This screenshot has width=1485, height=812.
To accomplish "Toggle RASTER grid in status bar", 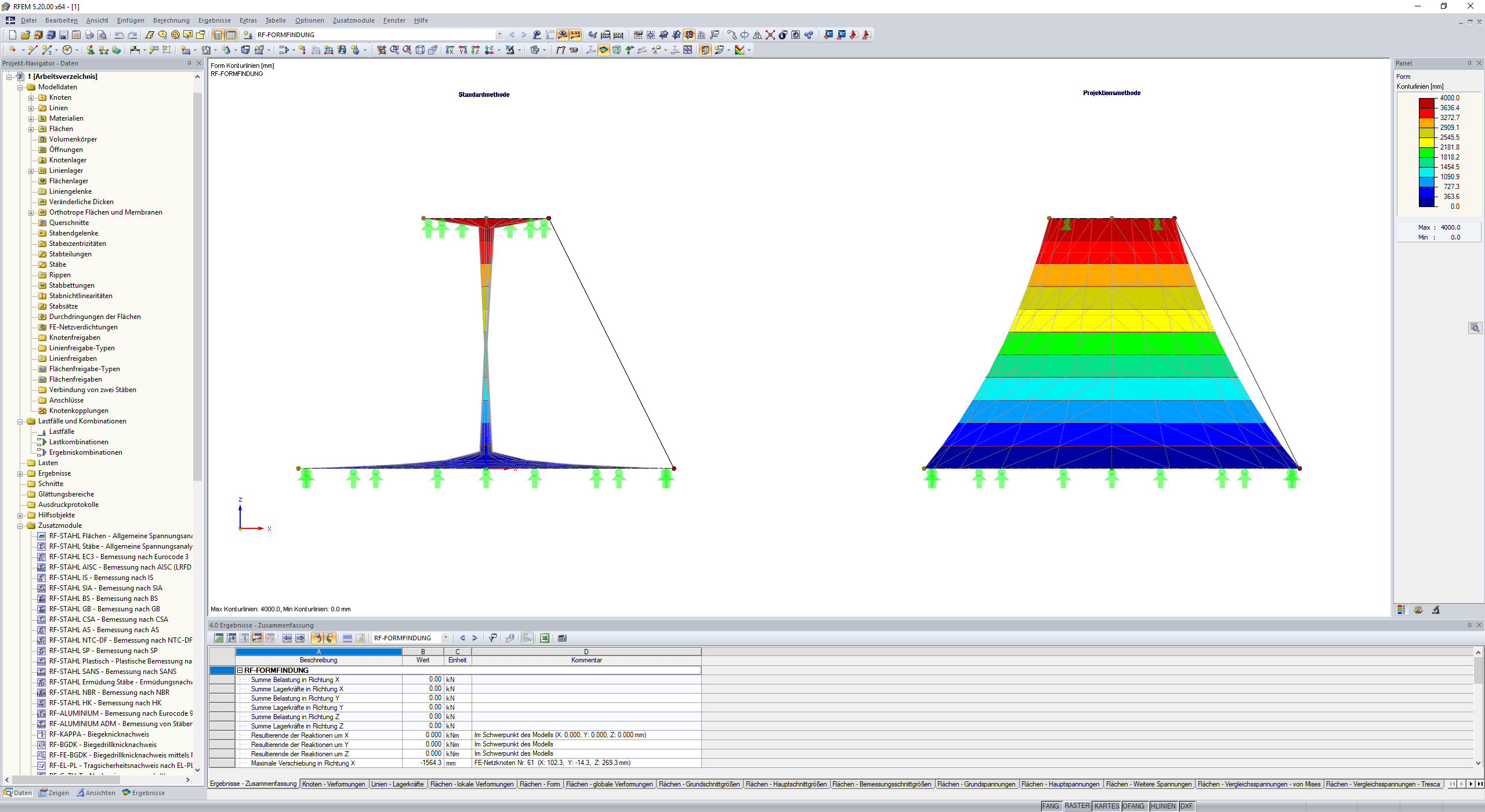I will (x=1077, y=806).
